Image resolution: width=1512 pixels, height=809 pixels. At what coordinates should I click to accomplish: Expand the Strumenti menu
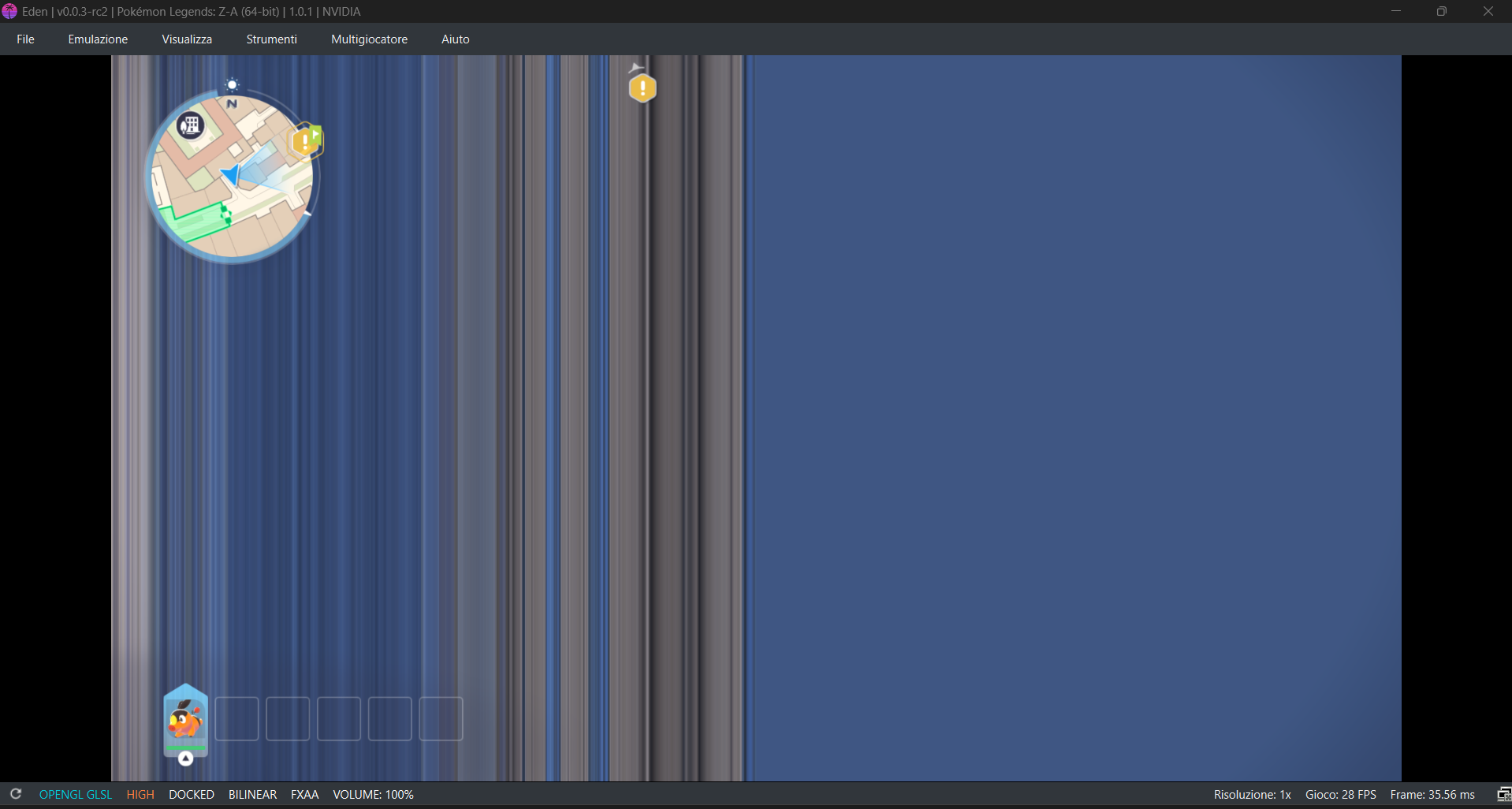click(271, 39)
